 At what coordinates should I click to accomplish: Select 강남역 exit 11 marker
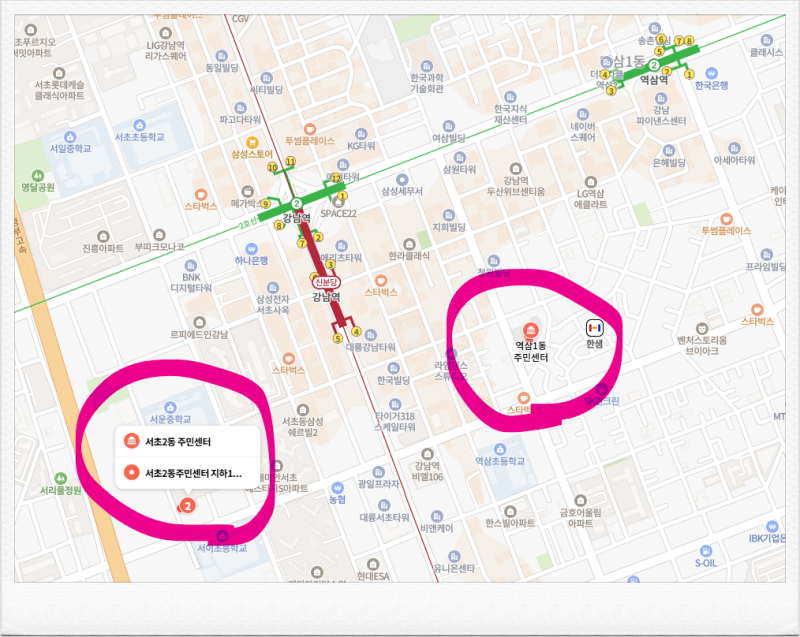(290, 162)
